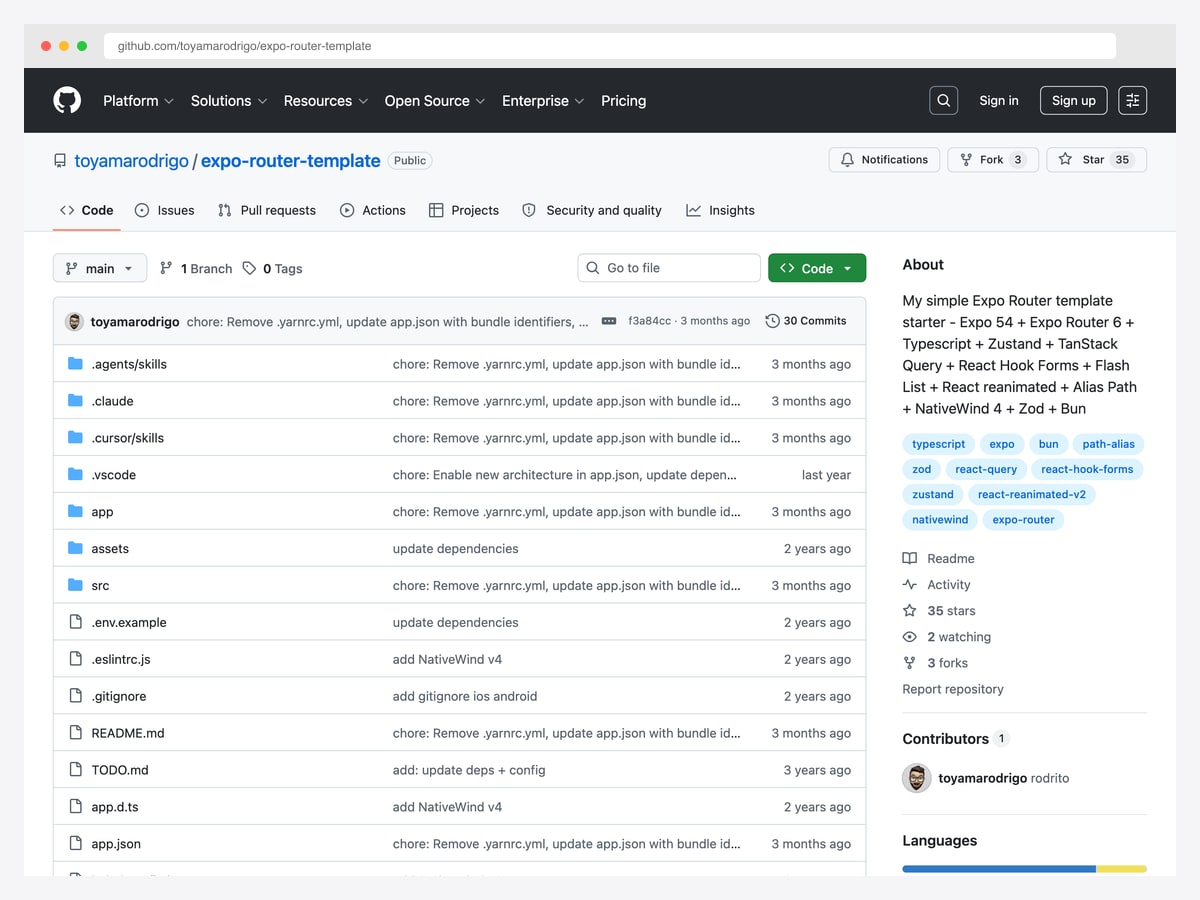The image size is (1200, 900).
Task: Focus the Go to file search field
Action: pyautogui.click(x=669, y=268)
